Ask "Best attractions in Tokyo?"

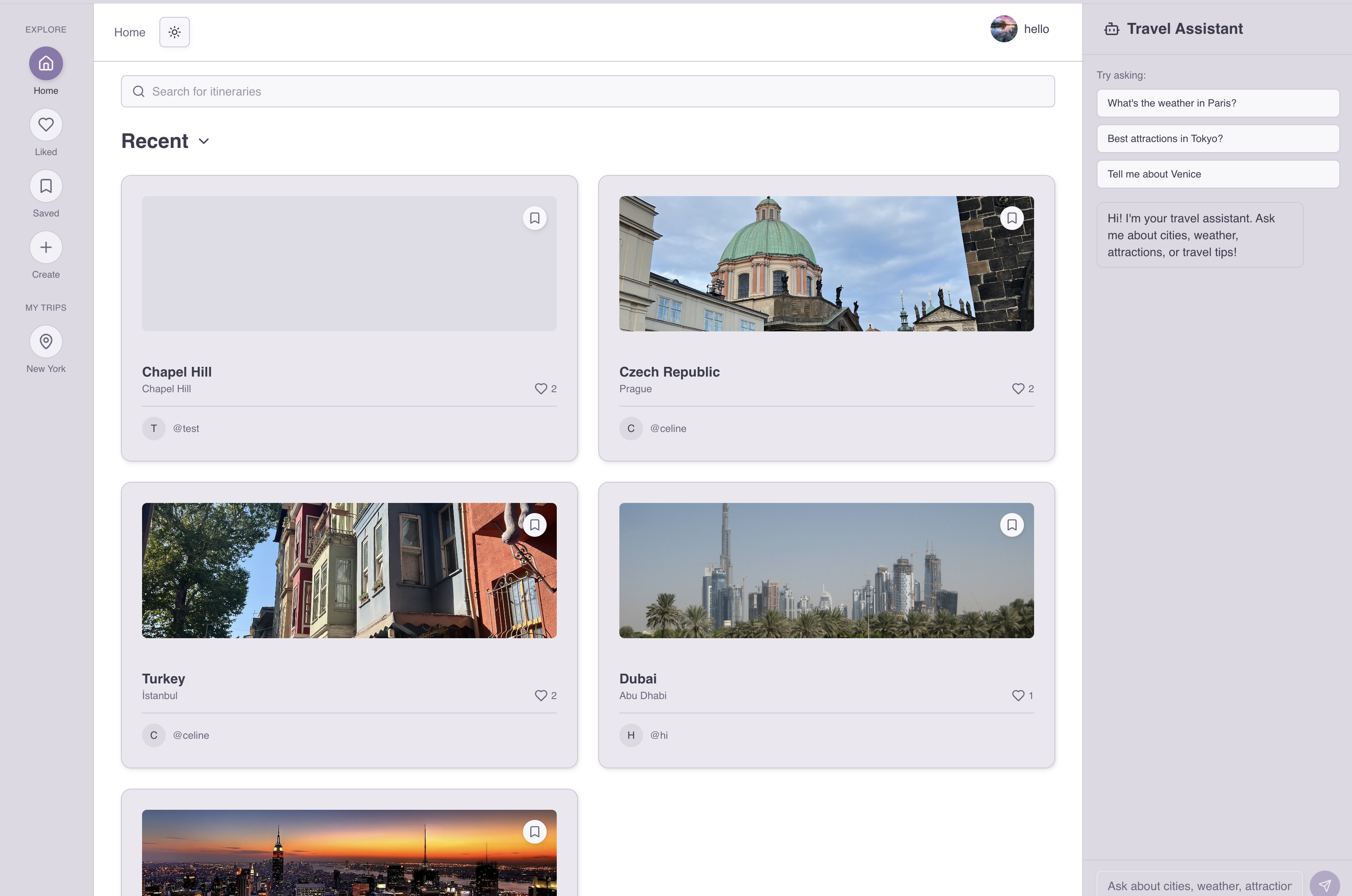(1218, 139)
